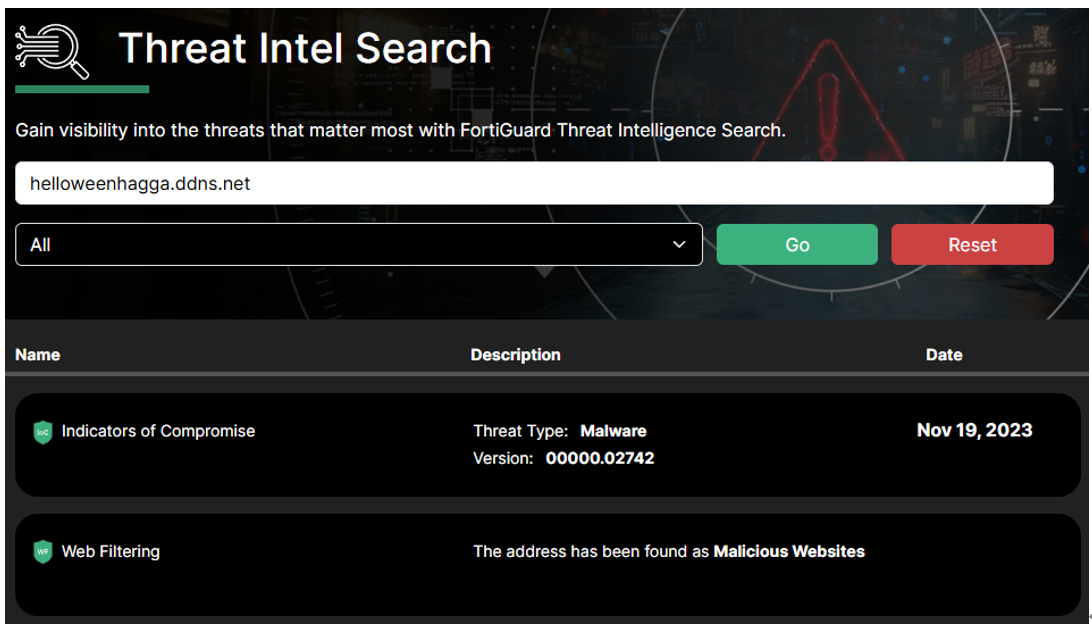Click the Date column header

pyautogui.click(x=943, y=355)
